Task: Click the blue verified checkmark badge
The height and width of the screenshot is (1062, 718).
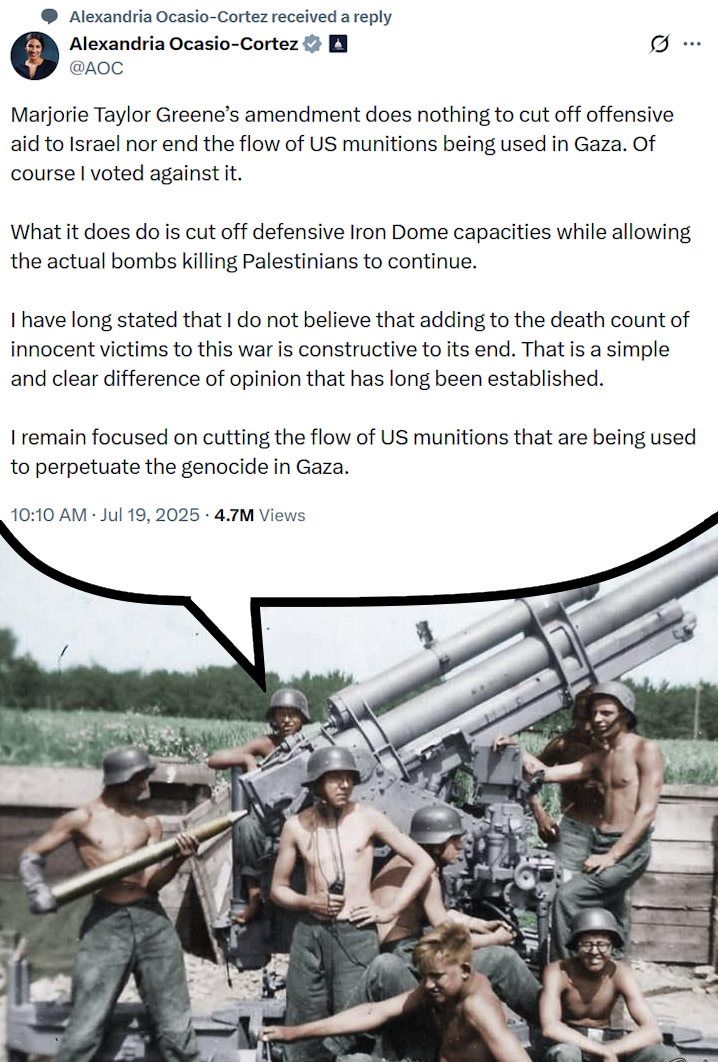Action: [312, 44]
